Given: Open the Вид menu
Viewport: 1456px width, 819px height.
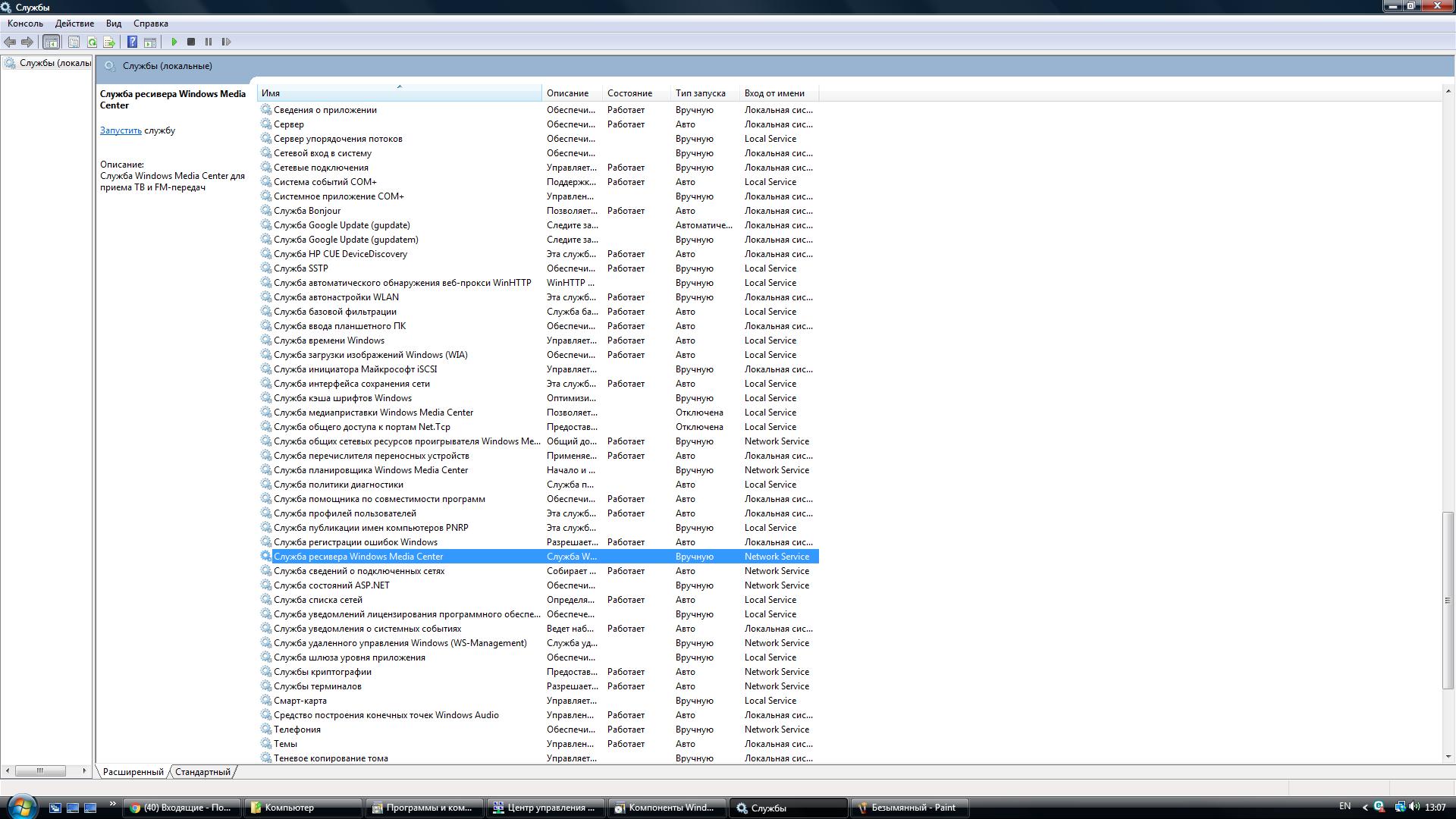Looking at the screenshot, I should point(114,24).
